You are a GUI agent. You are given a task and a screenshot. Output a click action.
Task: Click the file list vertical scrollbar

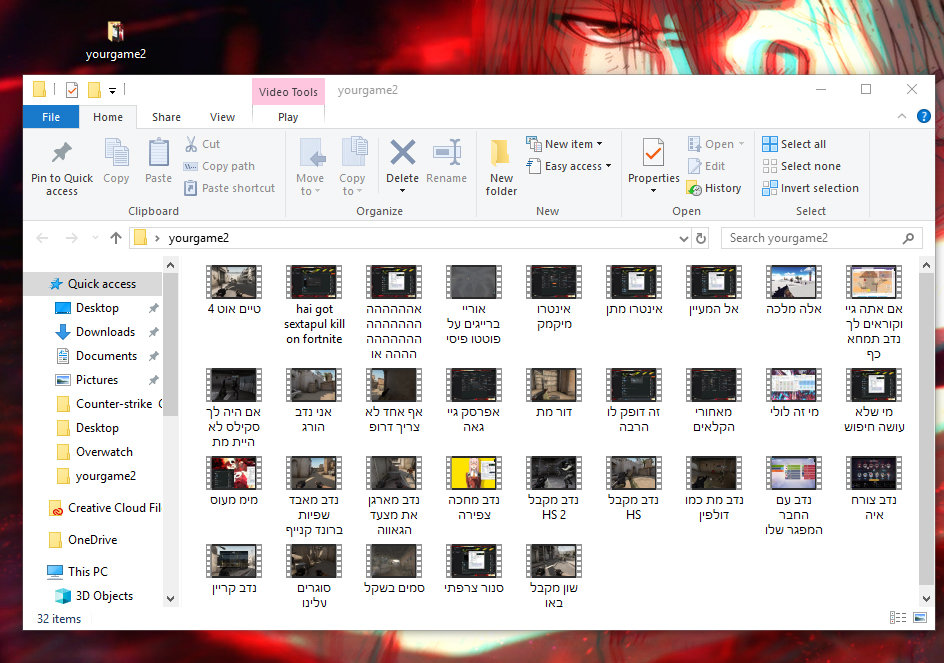click(926, 429)
